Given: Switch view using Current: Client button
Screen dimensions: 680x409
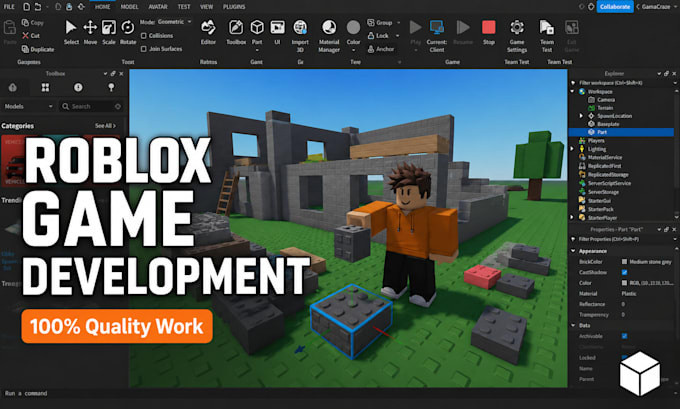Looking at the screenshot, I should [x=436, y=36].
